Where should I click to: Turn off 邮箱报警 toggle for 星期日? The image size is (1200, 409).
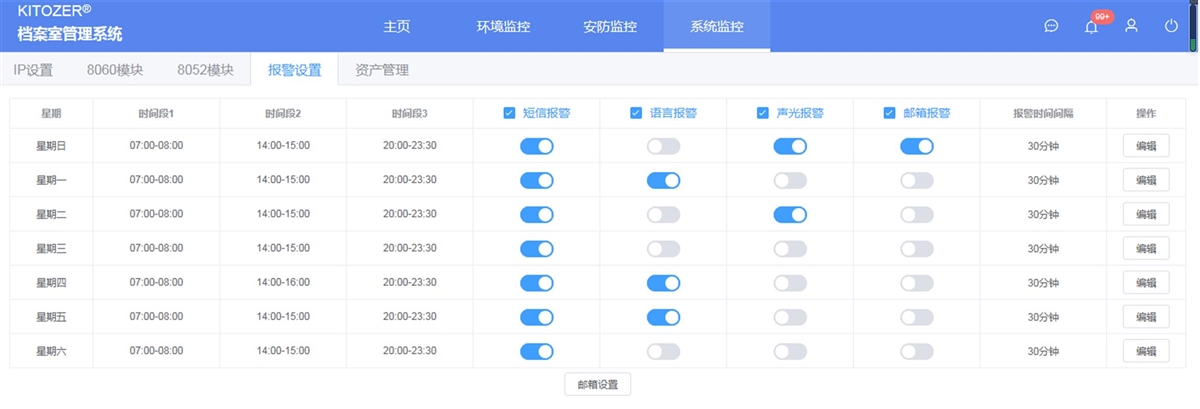[x=917, y=147]
